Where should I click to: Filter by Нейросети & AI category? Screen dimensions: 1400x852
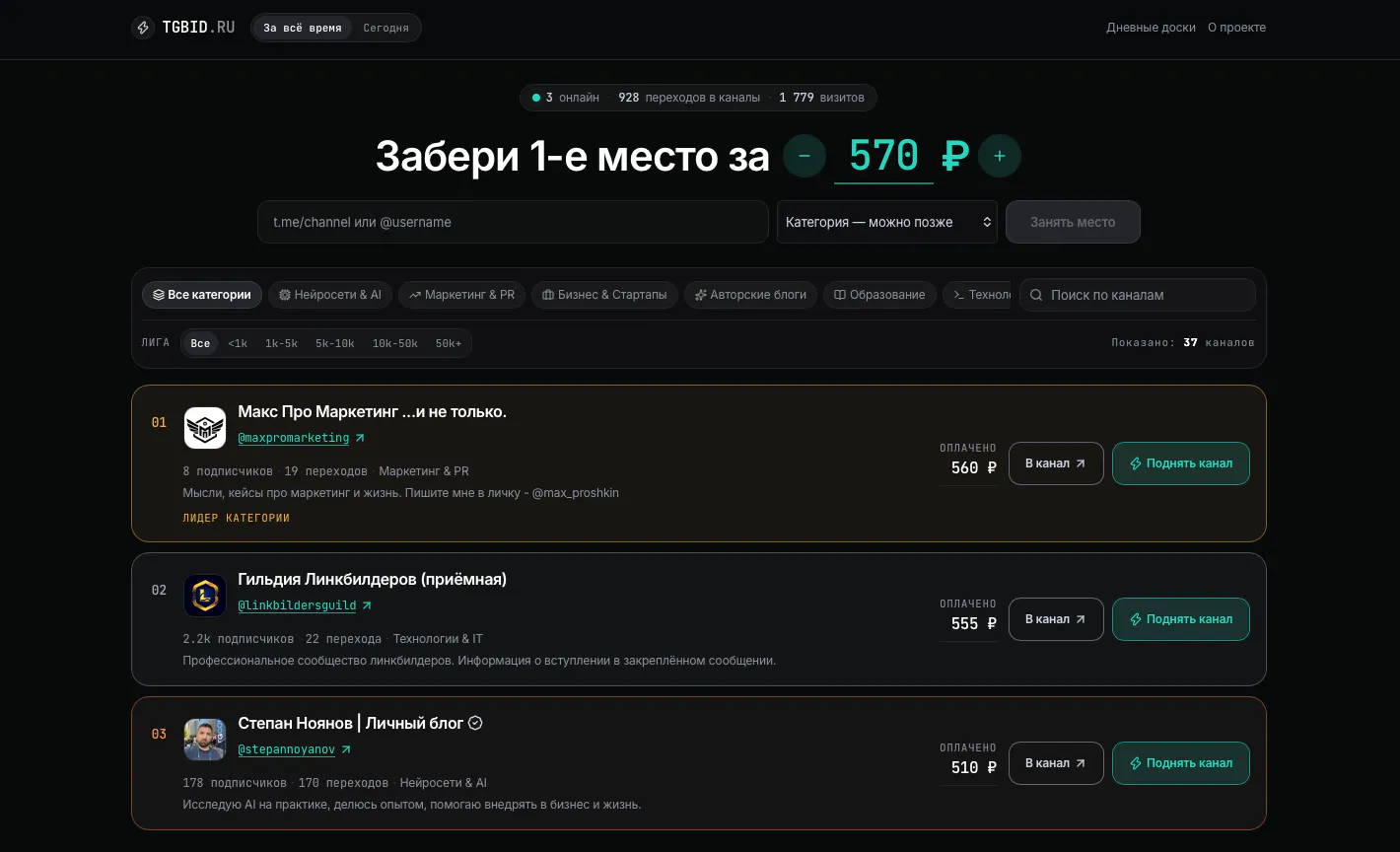click(330, 295)
